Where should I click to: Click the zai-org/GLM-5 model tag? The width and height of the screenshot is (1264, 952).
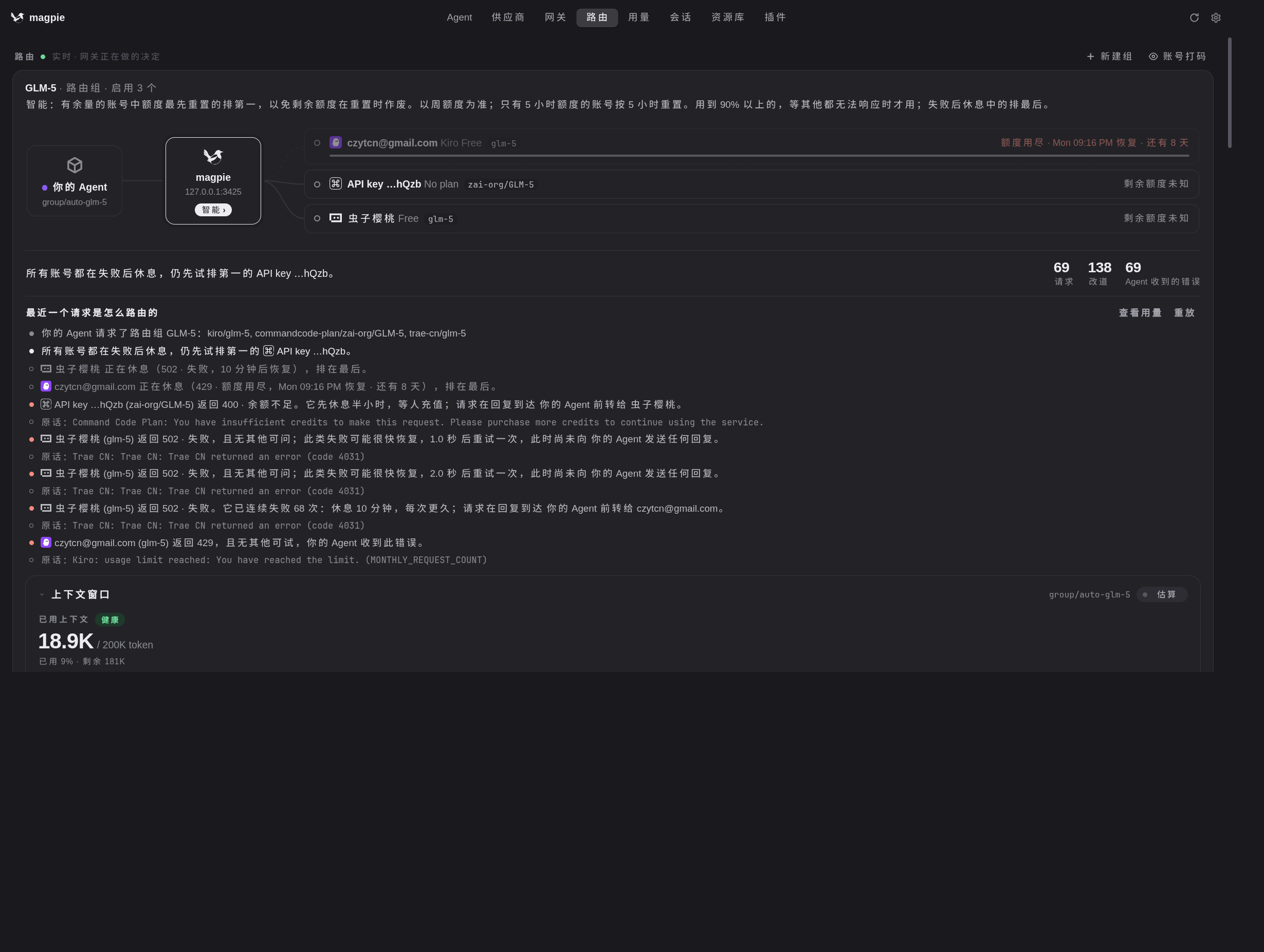click(501, 184)
